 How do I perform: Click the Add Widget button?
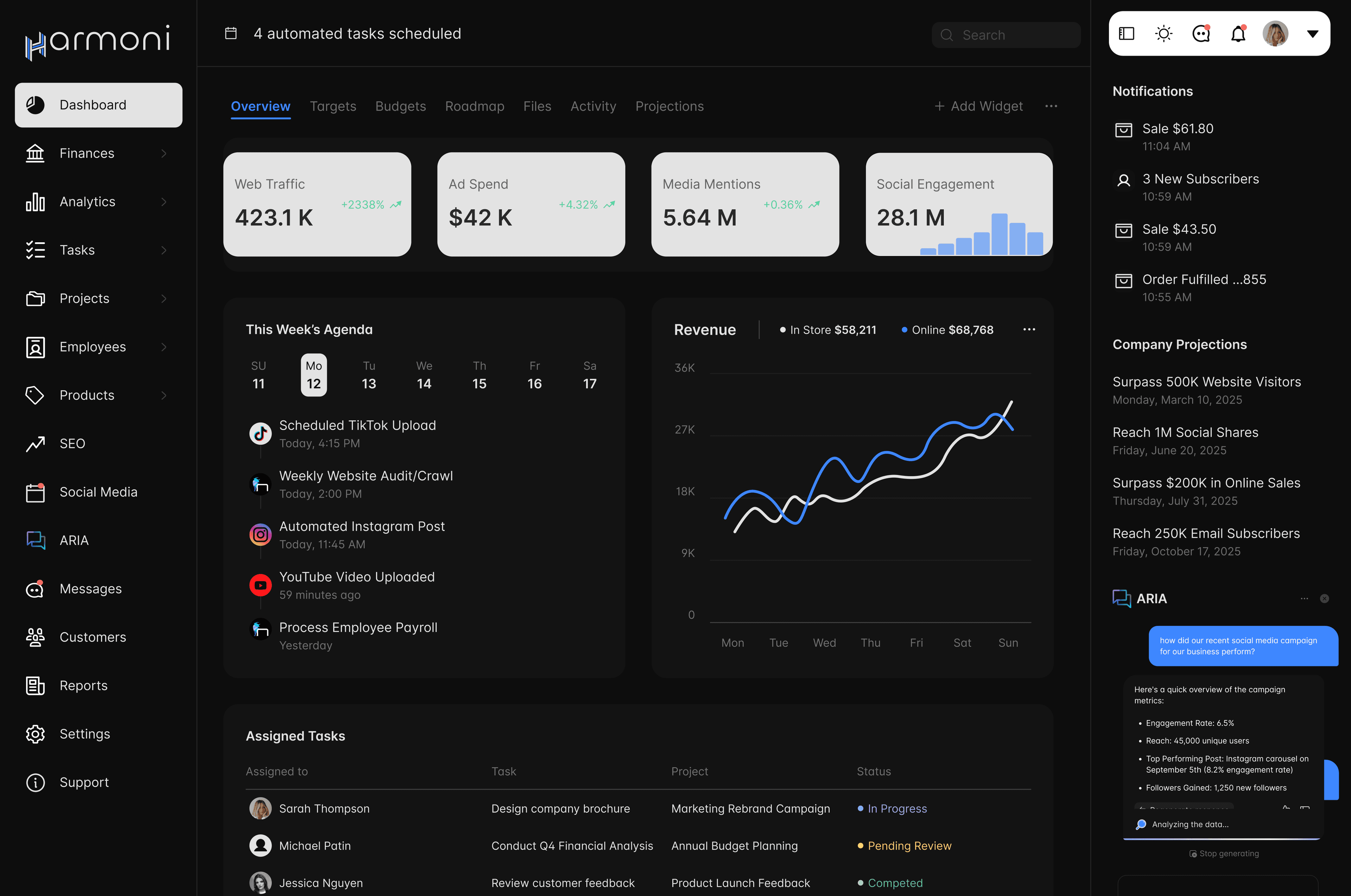979,106
